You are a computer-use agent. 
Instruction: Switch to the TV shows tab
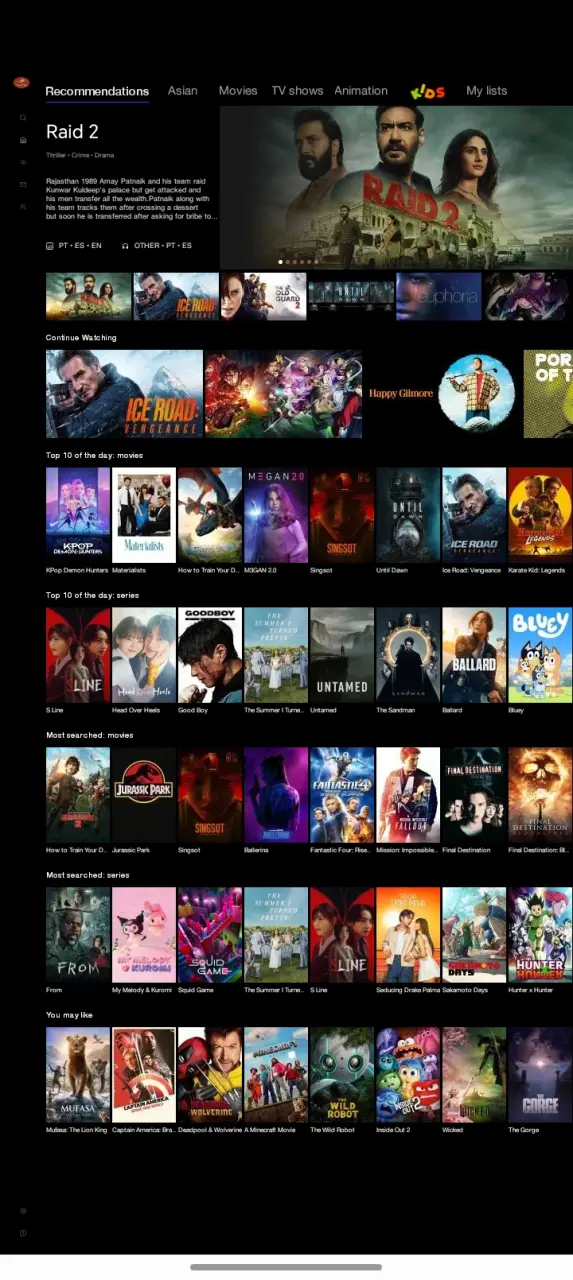[297, 91]
